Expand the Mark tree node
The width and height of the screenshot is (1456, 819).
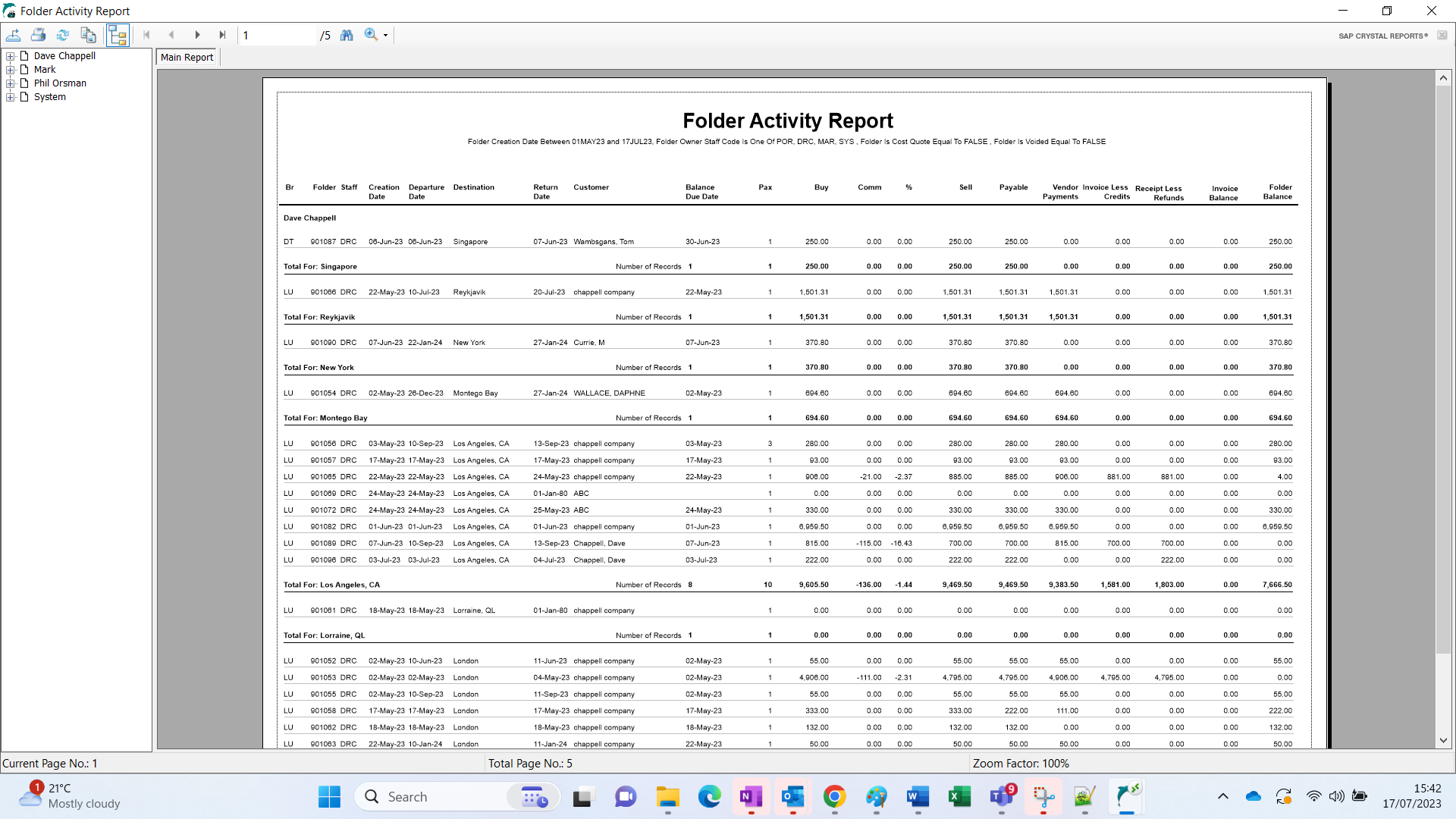coord(11,70)
